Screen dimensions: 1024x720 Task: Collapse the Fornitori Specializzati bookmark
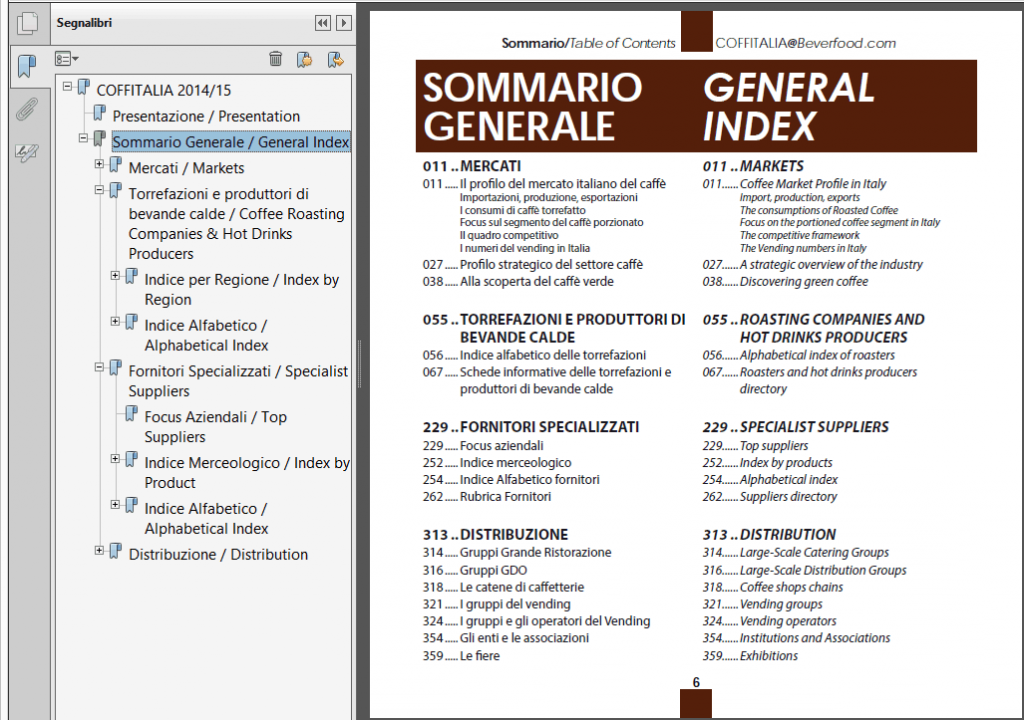pos(98,368)
